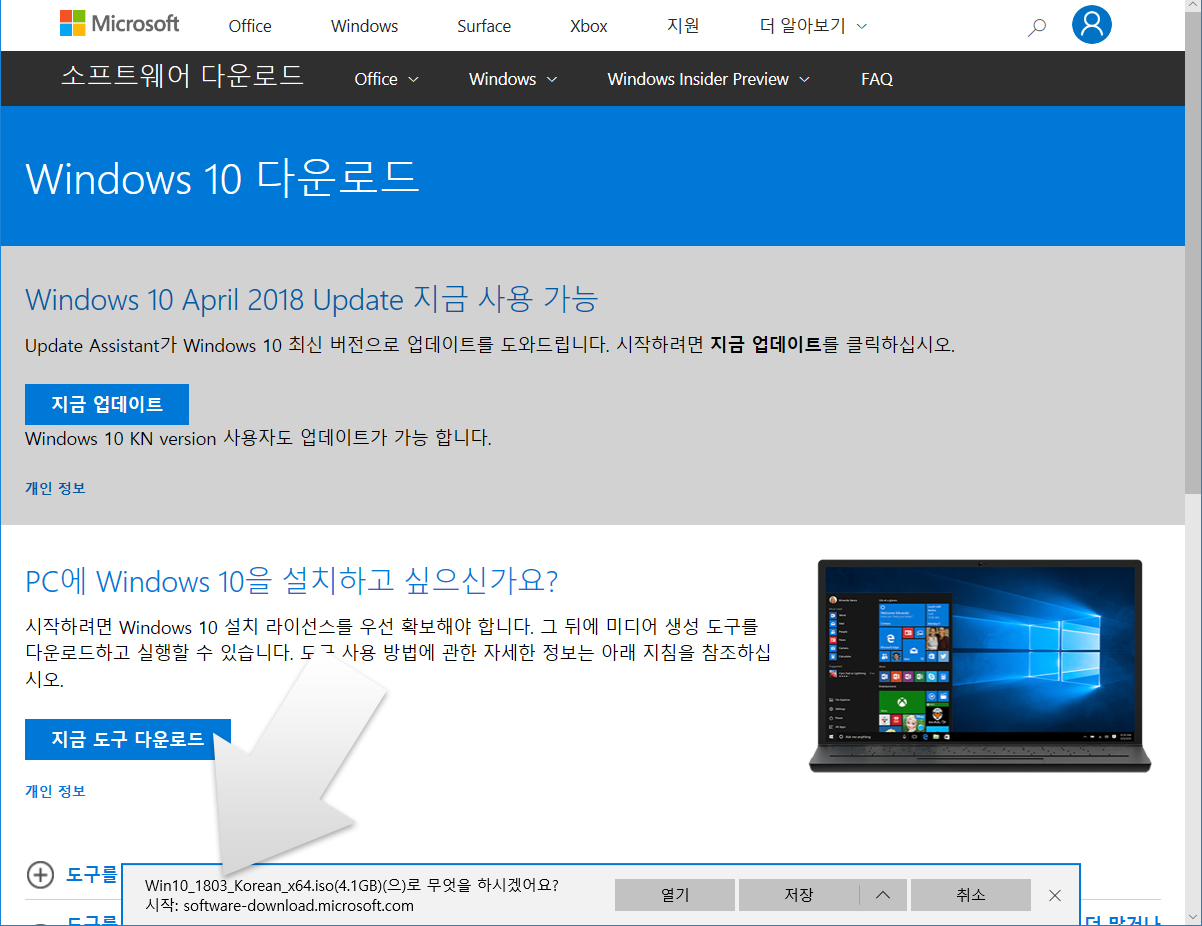Click 저장 to save the ISO
The image size is (1202, 926).
click(x=799, y=895)
